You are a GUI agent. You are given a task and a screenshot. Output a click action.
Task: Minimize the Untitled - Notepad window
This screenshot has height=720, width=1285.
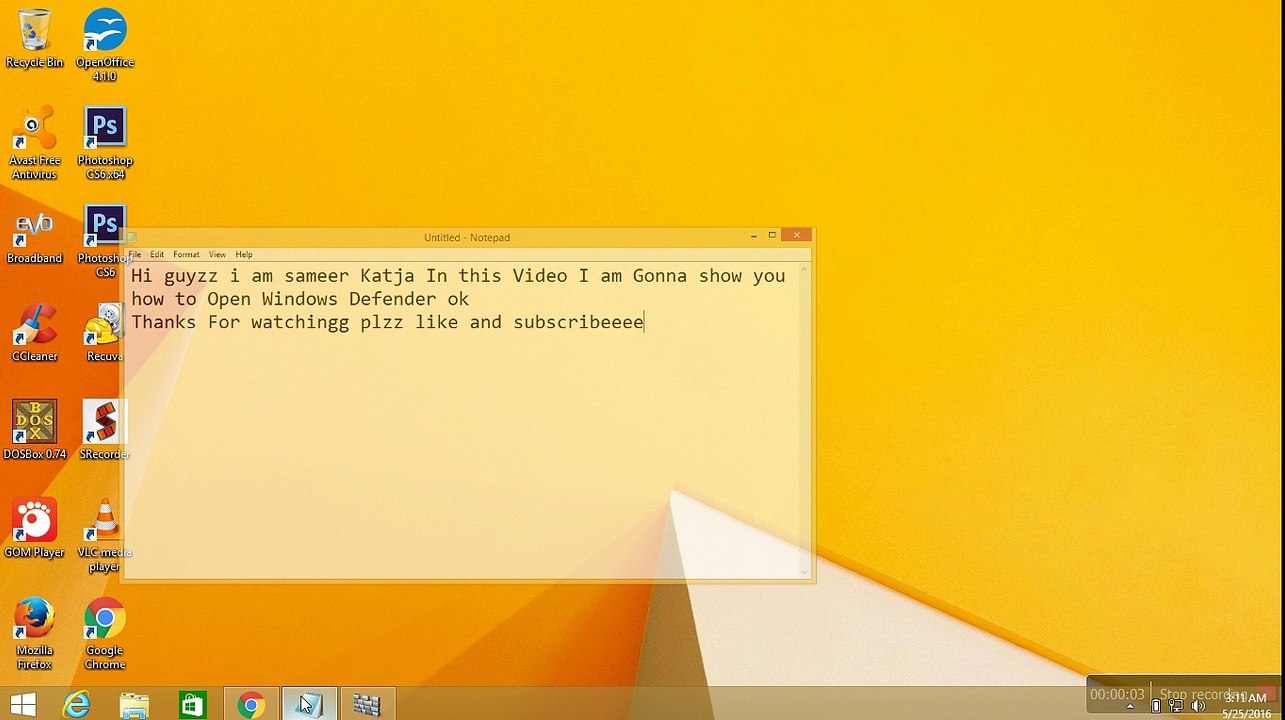click(753, 236)
